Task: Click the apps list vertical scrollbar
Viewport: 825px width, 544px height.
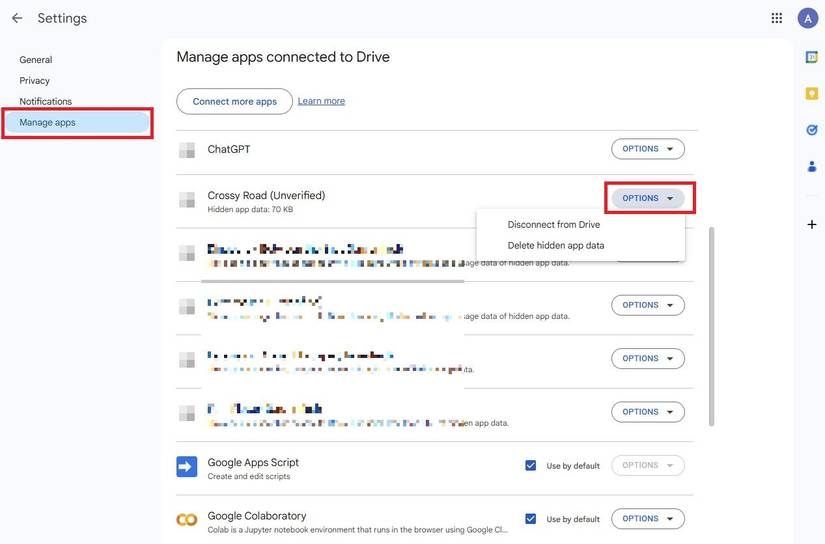Action: pos(712,320)
